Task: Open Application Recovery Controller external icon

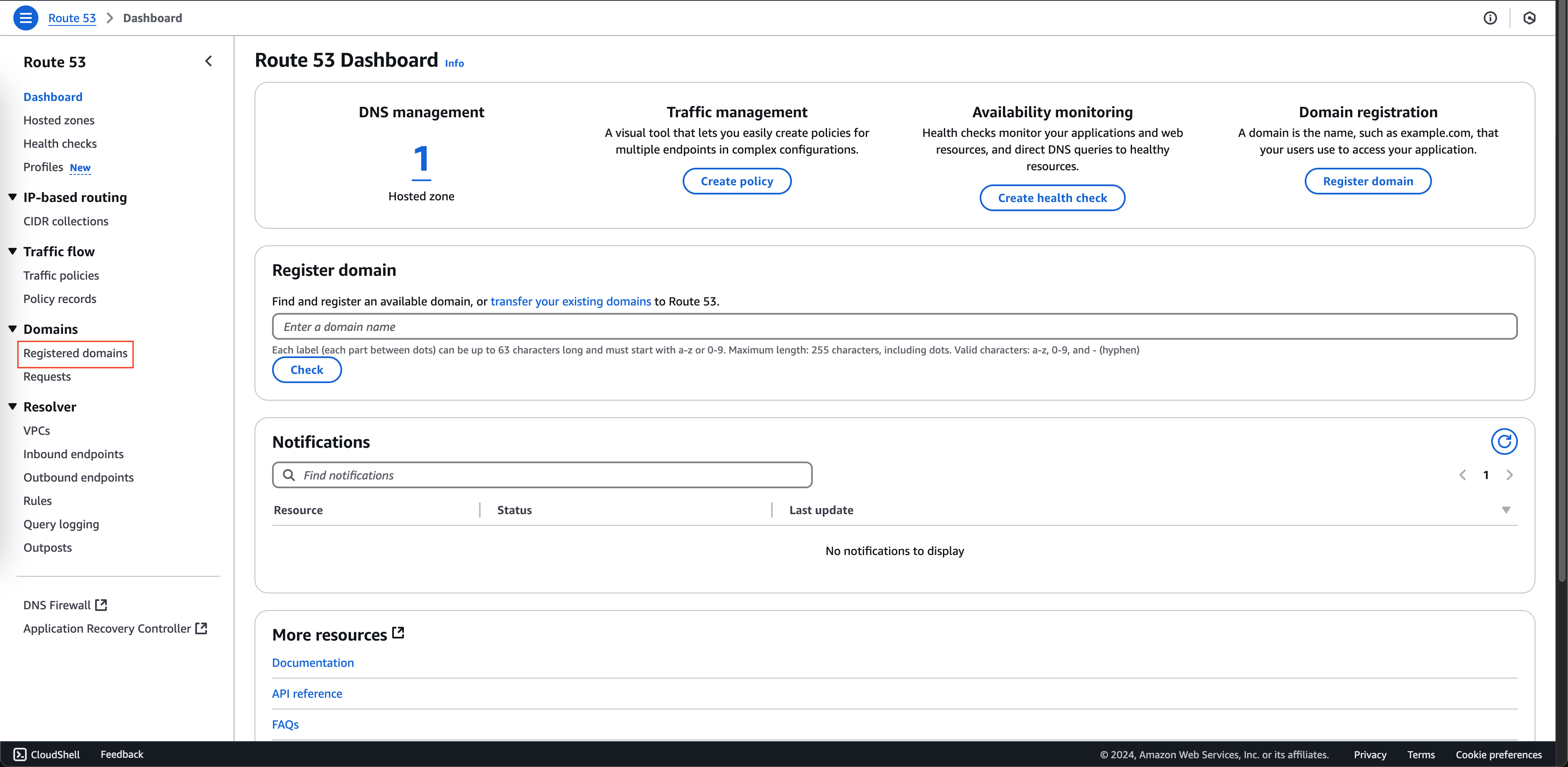Action: tap(201, 628)
